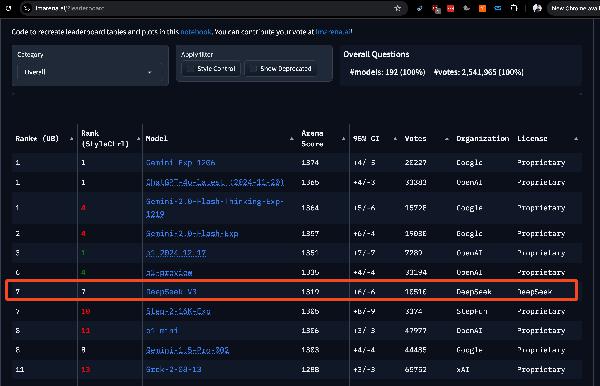Open the o1-mini model link
Screen dimensions: 600x386
pos(161,331)
